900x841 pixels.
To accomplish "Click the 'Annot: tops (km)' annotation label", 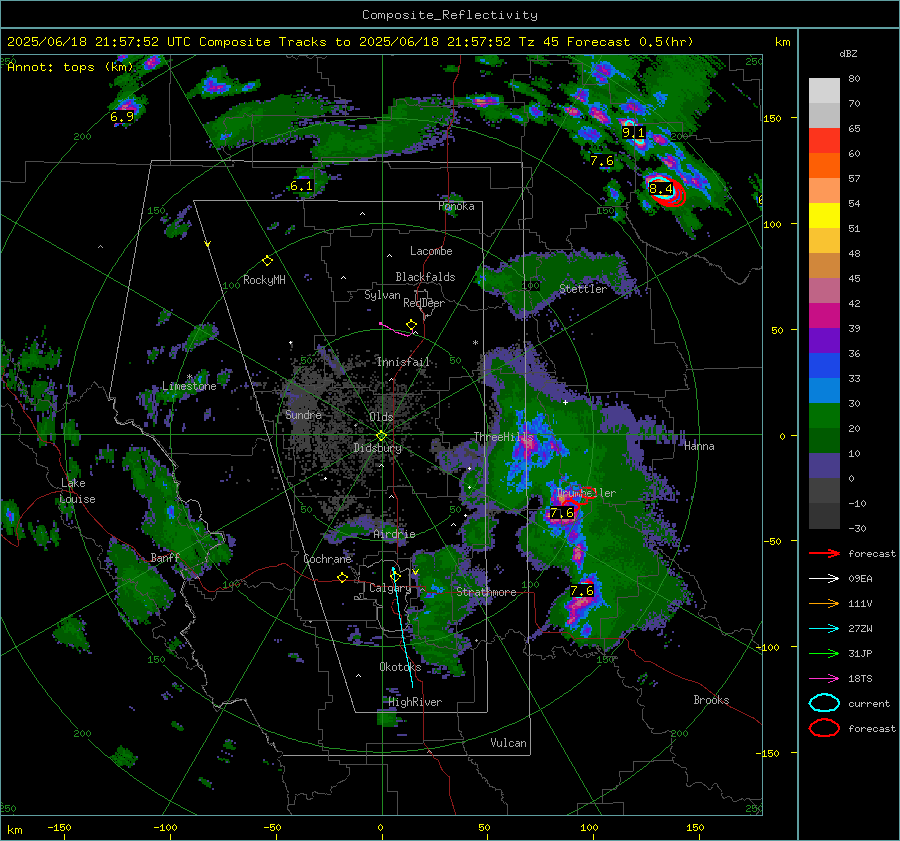I will pos(70,67).
